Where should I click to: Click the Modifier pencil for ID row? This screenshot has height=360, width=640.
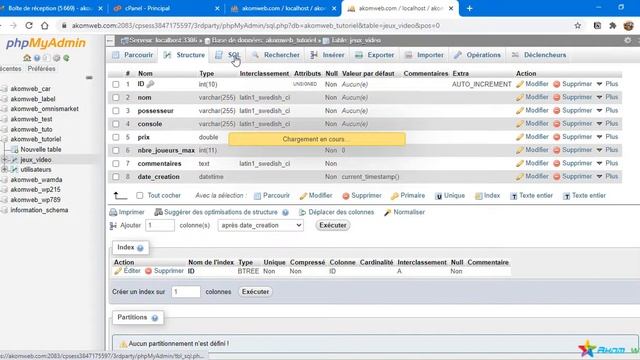[x=532, y=84]
